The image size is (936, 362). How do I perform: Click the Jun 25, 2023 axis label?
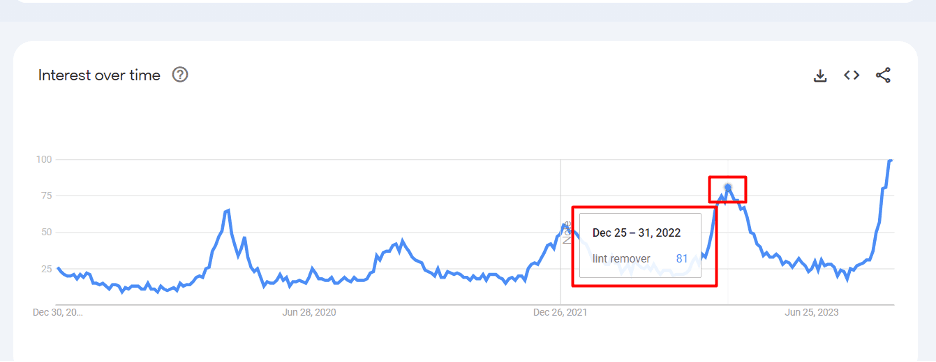pyautogui.click(x=811, y=312)
